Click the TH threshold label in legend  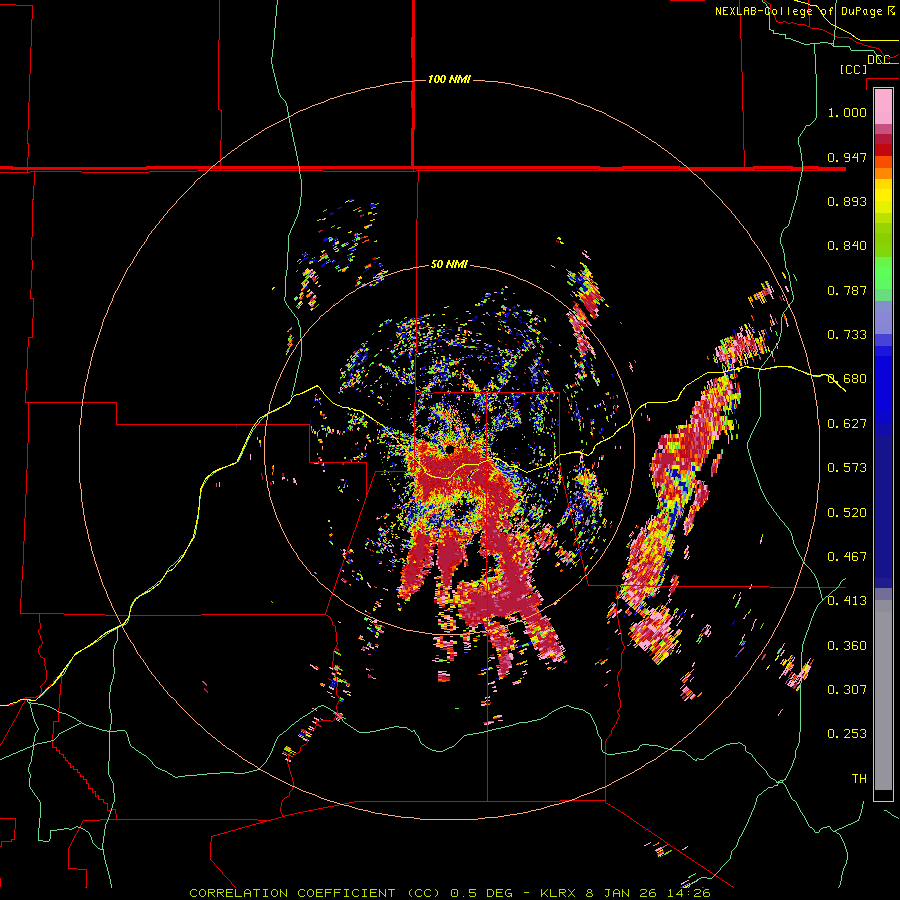[859, 779]
